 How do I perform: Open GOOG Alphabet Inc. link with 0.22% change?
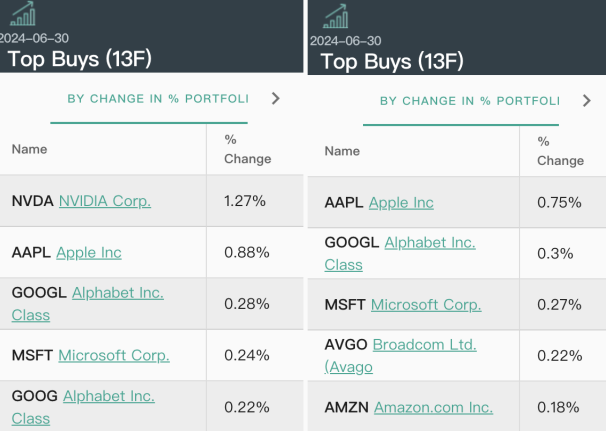click(108, 396)
